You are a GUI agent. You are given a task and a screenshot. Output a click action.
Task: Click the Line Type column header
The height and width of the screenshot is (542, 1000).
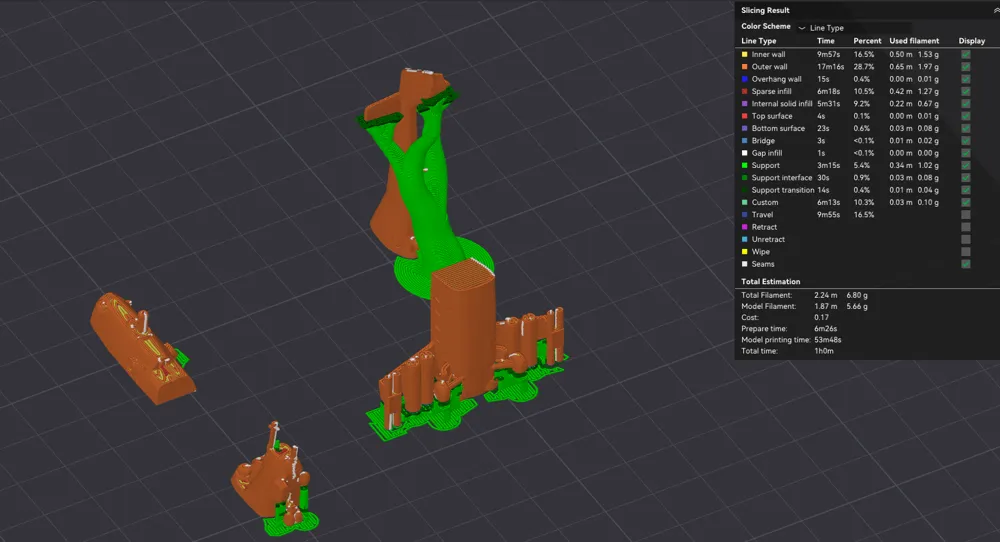[758, 41]
